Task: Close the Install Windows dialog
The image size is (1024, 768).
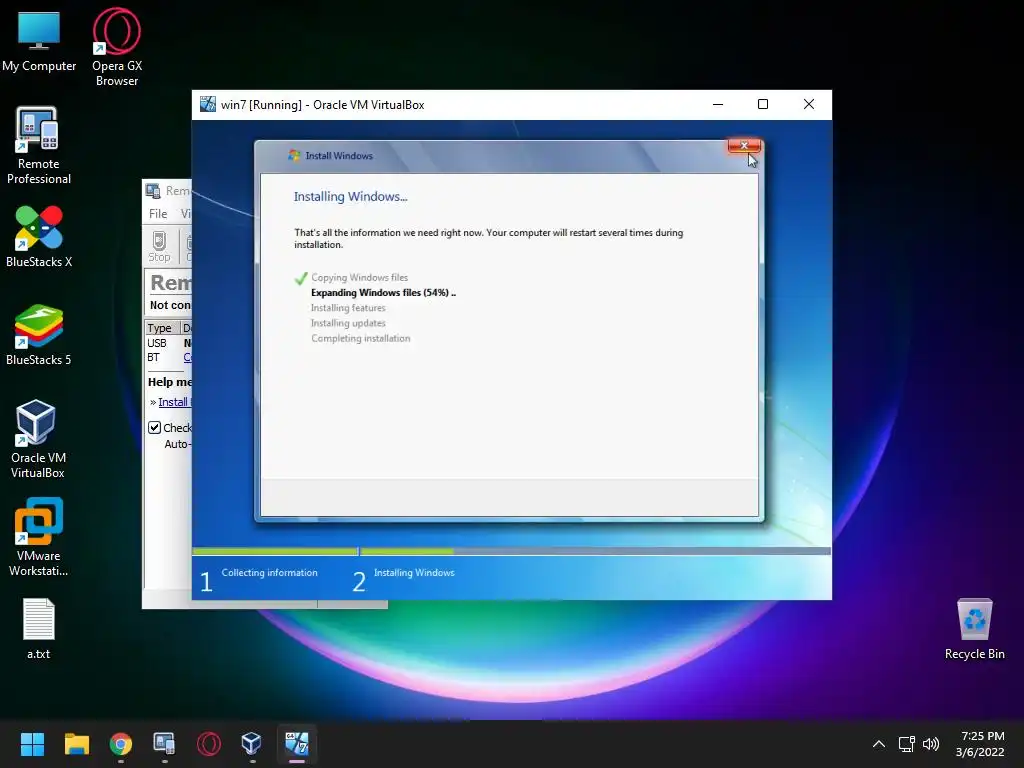Action: 744,146
